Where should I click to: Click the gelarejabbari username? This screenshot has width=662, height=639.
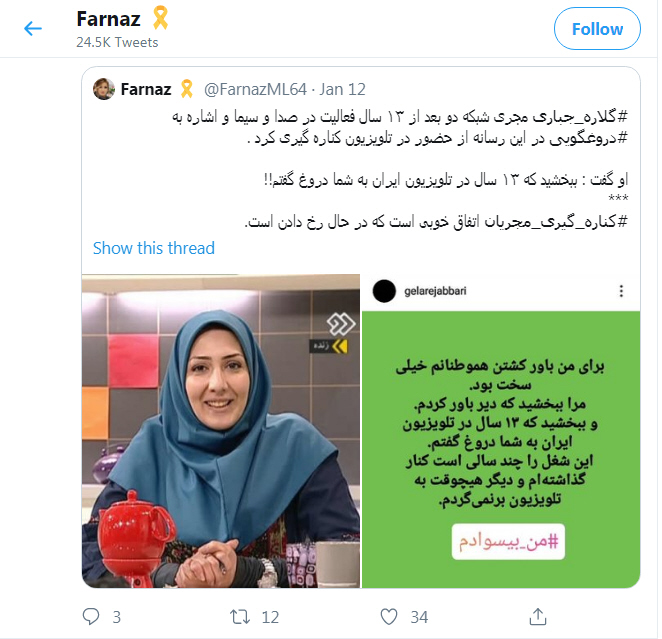[x=435, y=291]
